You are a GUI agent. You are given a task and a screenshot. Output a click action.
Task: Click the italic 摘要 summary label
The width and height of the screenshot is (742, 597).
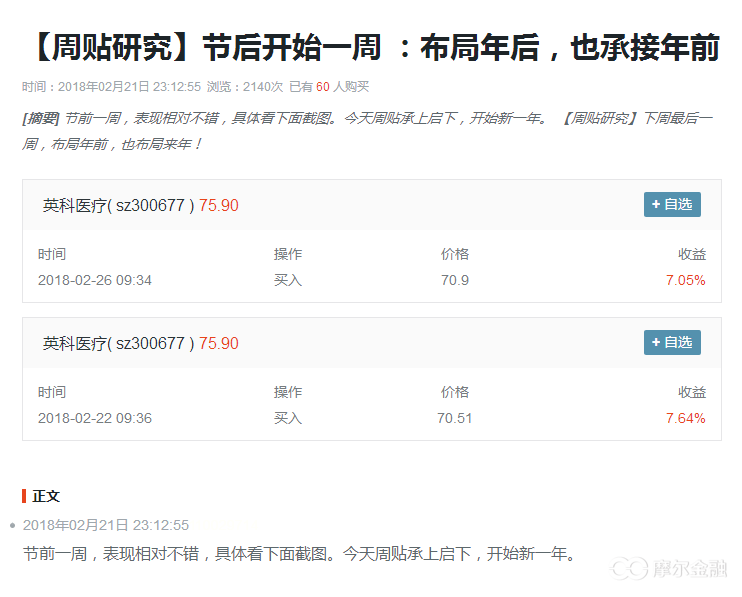click(x=41, y=118)
